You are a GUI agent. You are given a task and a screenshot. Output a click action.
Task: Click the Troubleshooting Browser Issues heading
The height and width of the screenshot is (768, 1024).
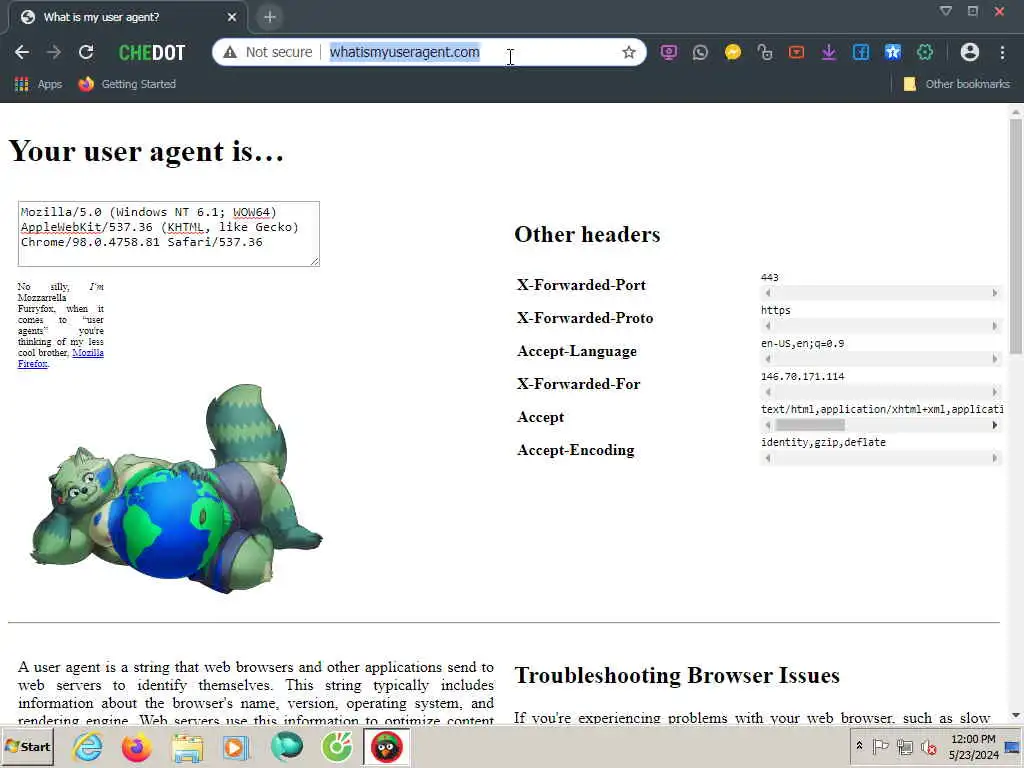(677, 675)
